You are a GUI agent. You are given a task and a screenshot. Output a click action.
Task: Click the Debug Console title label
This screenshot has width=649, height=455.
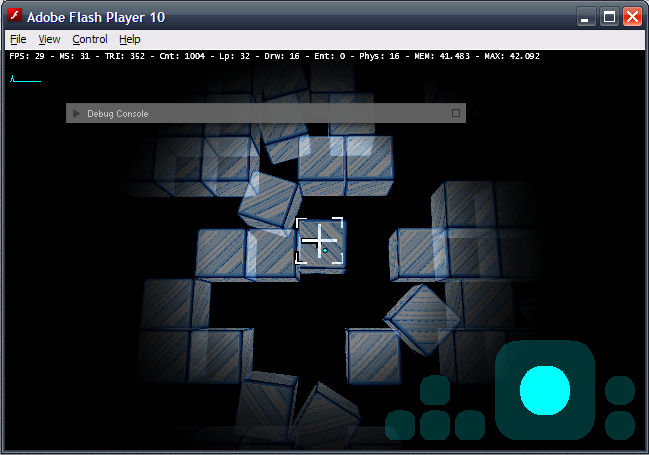pos(118,113)
